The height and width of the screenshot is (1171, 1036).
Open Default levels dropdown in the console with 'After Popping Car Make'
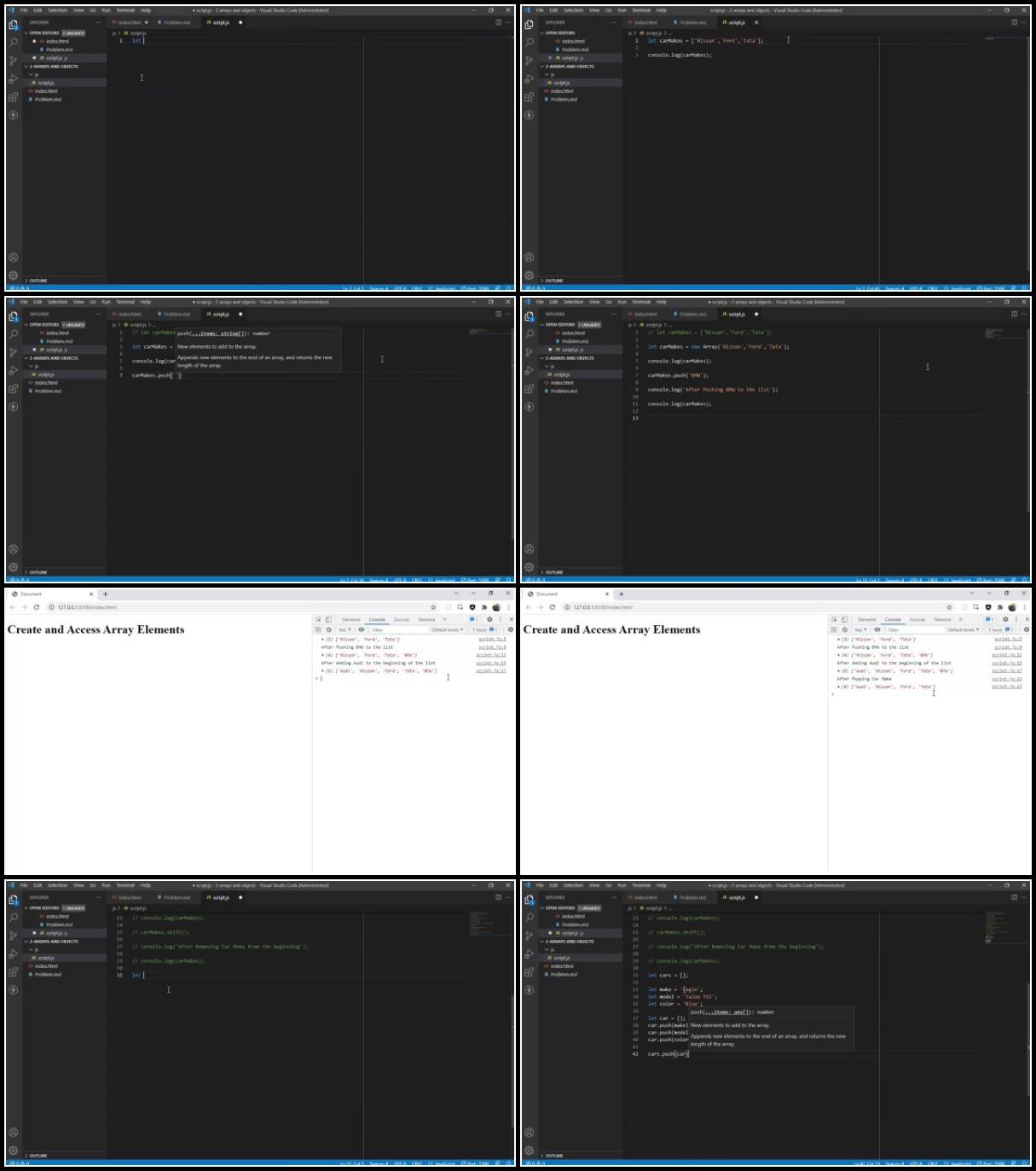pyautogui.click(x=962, y=629)
